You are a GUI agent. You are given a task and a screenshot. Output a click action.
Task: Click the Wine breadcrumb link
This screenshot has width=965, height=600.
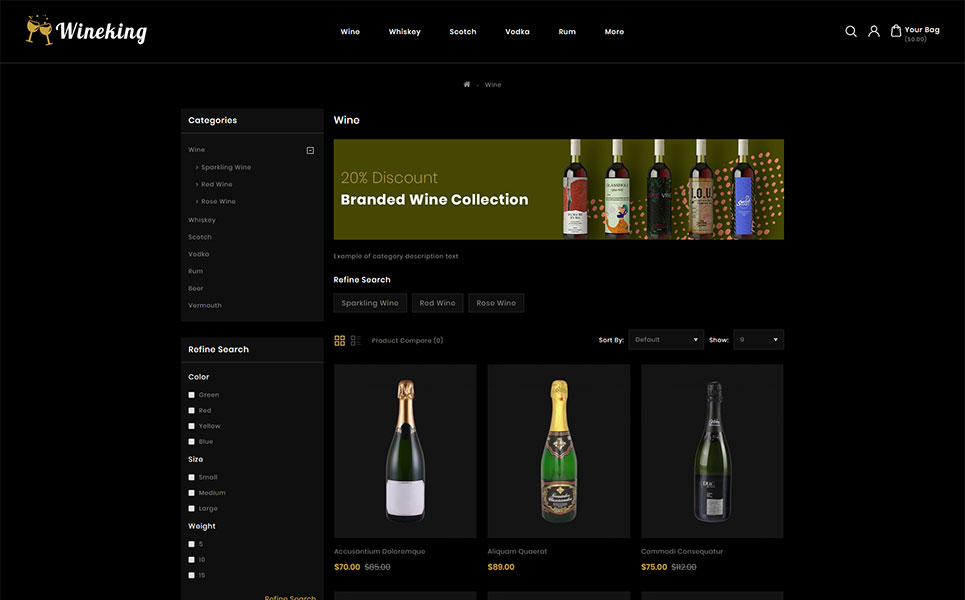[x=493, y=85]
